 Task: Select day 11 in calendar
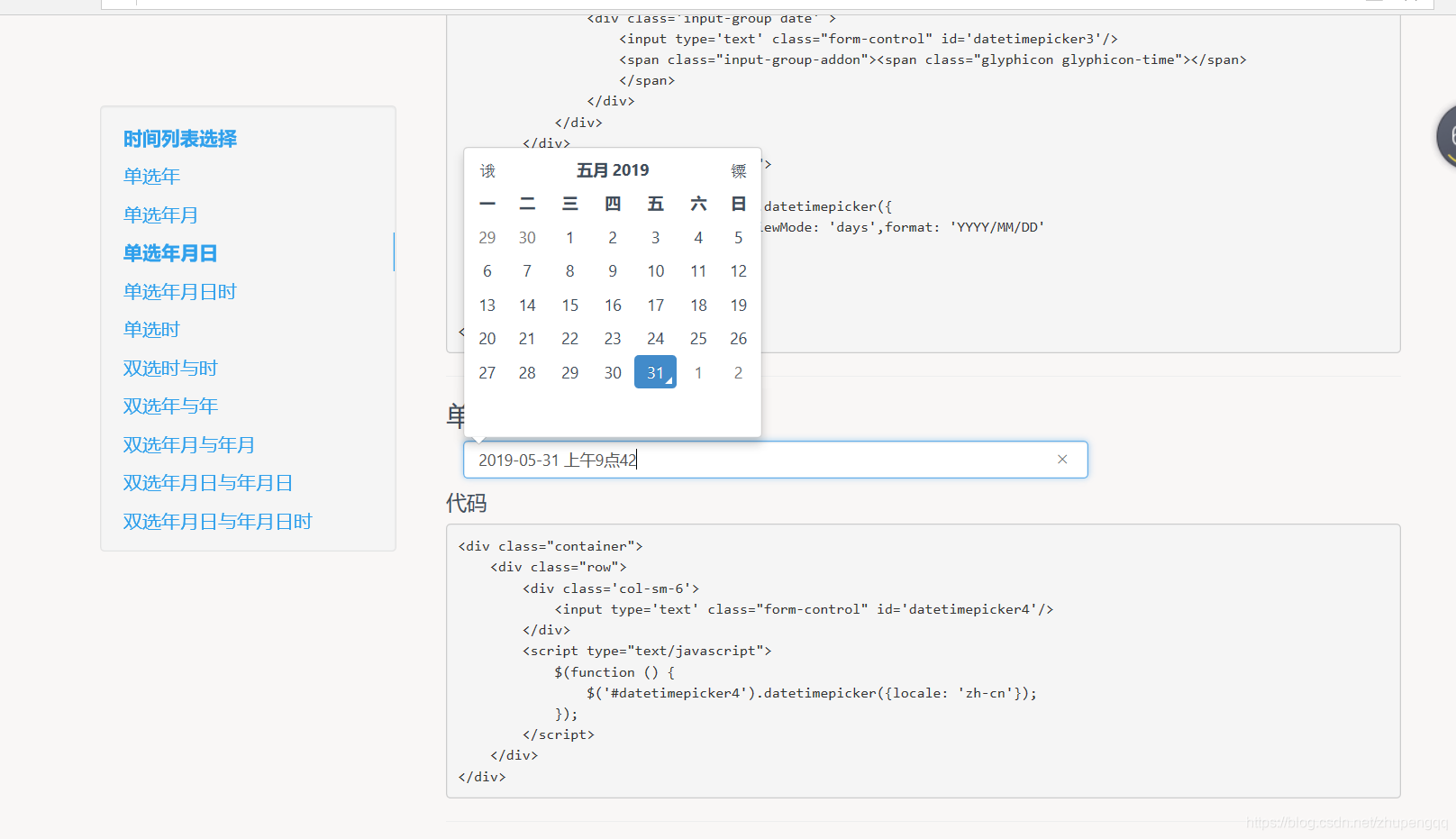pos(698,271)
